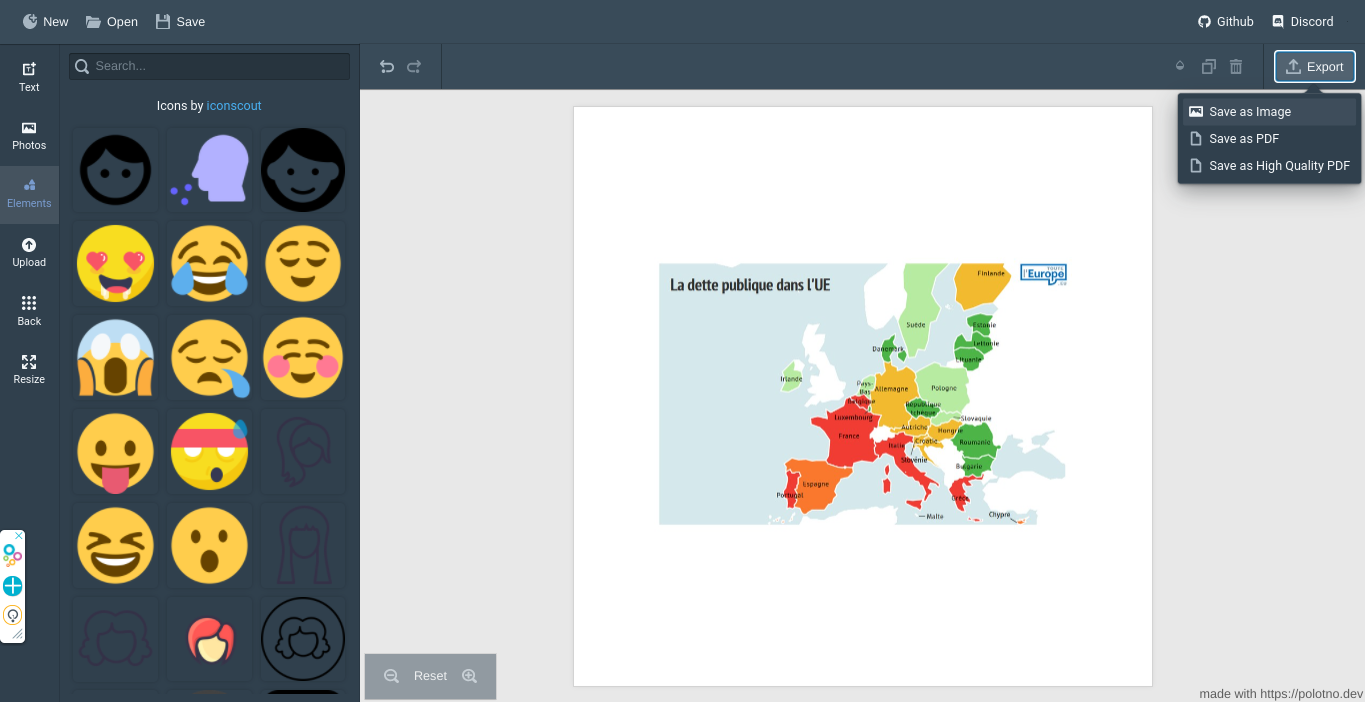This screenshot has height=702, width=1365.
Task: Click the opacity droplet icon
Action: point(1180,66)
